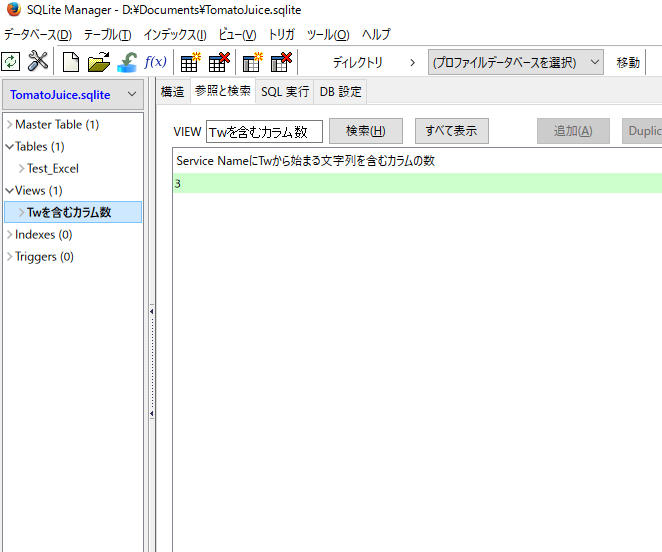Switch to the 構造 tab

[x=173, y=92]
